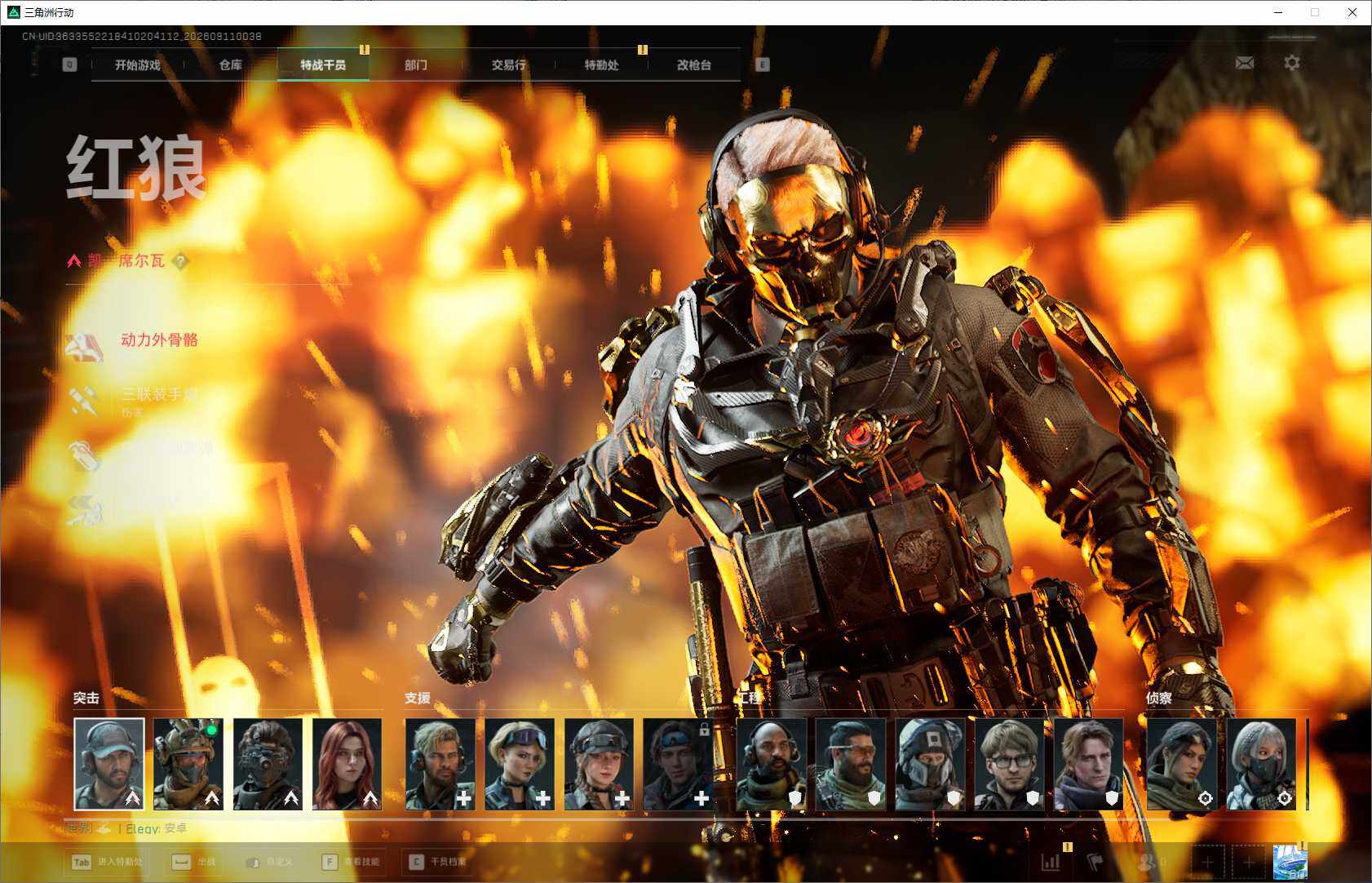Switch to the 特勤处 tab
The width and height of the screenshot is (1372, 883).
(602, 65)
